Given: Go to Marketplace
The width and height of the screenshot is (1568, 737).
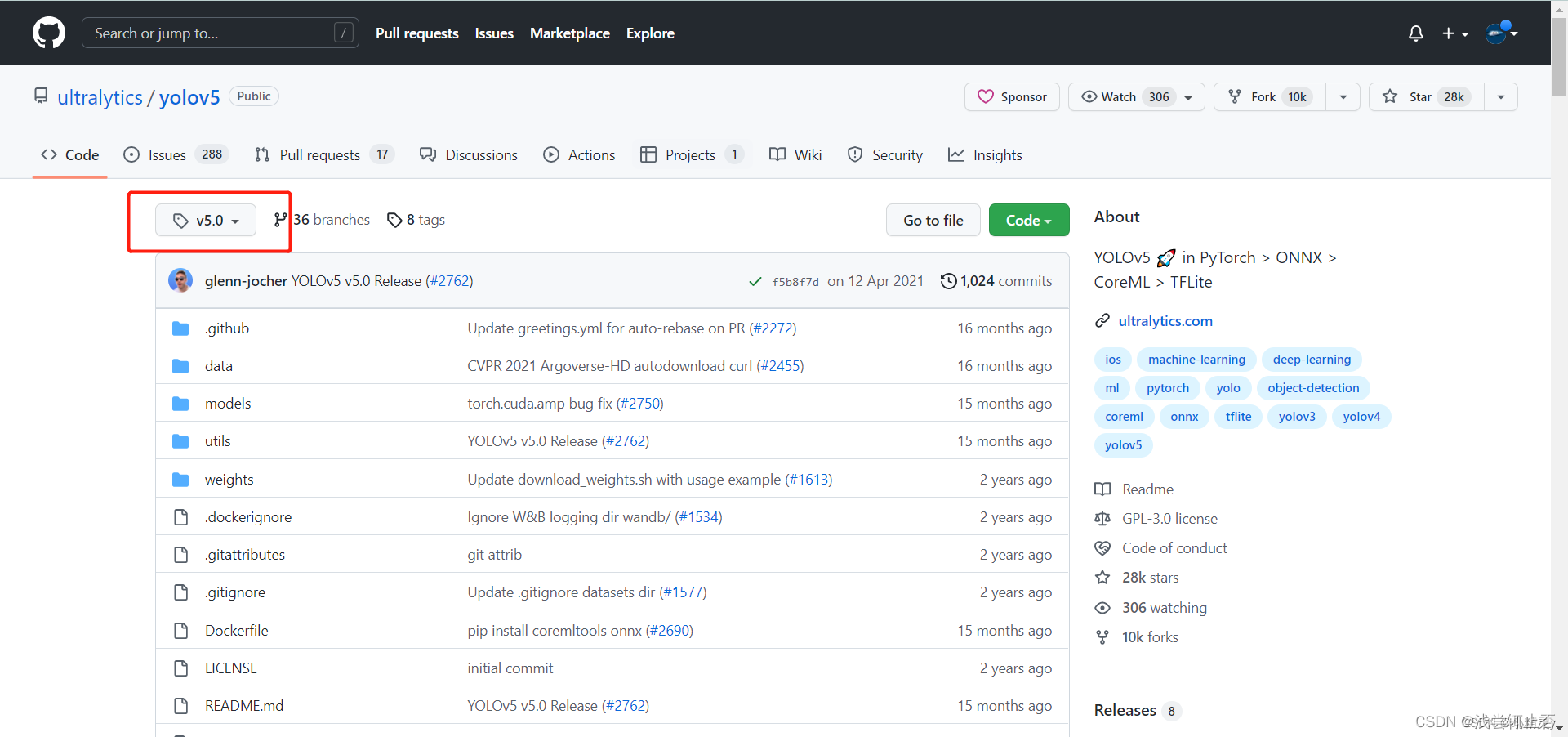Looking at the screenshot, I should pos(570,33).
